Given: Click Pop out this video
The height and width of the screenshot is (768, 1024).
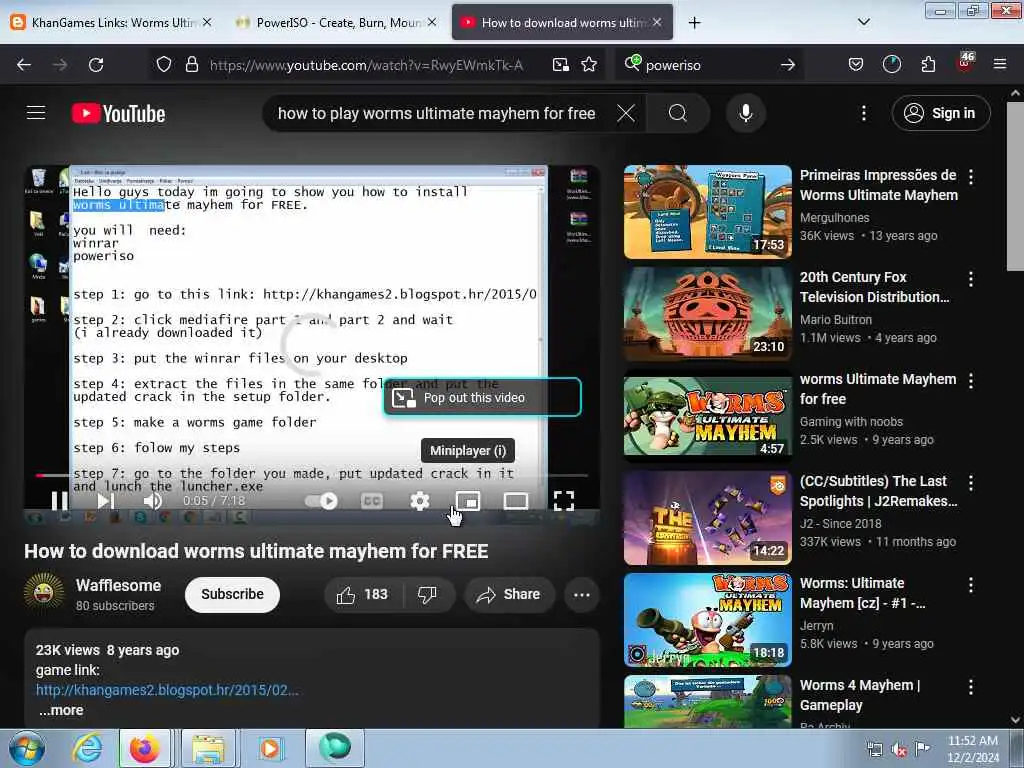Looking at the screenshot, I should (x=482, y=397).
